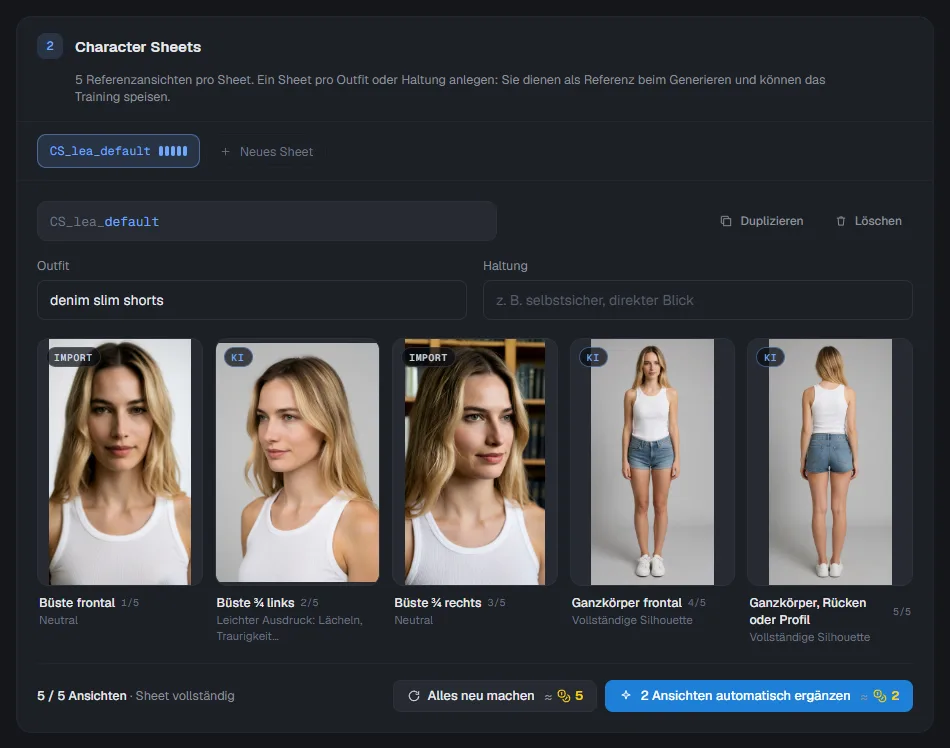
Task: Click the 5 Referenzansichten pro Sheet description
Action: coord(450,88)
